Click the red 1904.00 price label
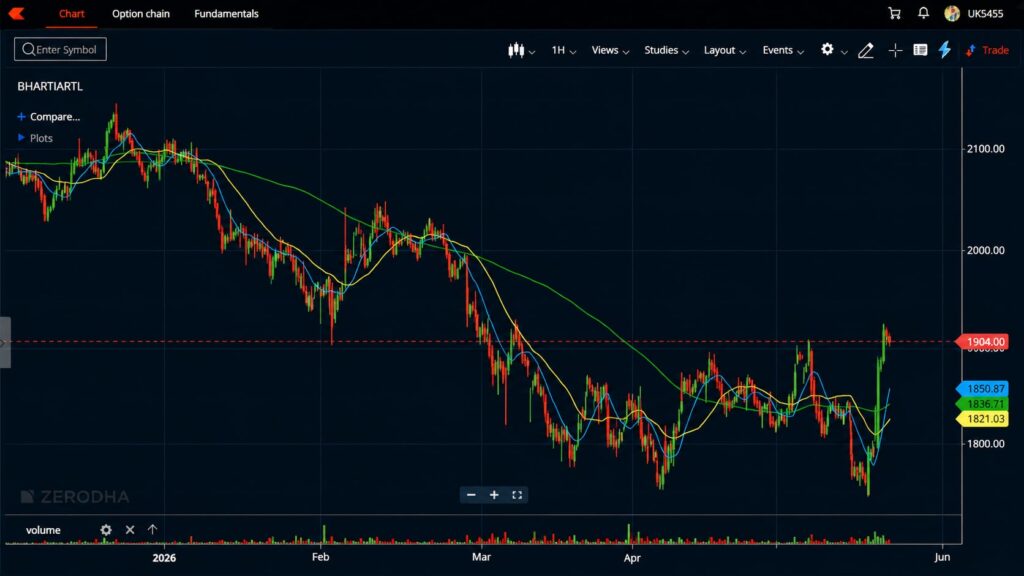The width and height of the screenshot is (1024, 576). coord(982,342)
